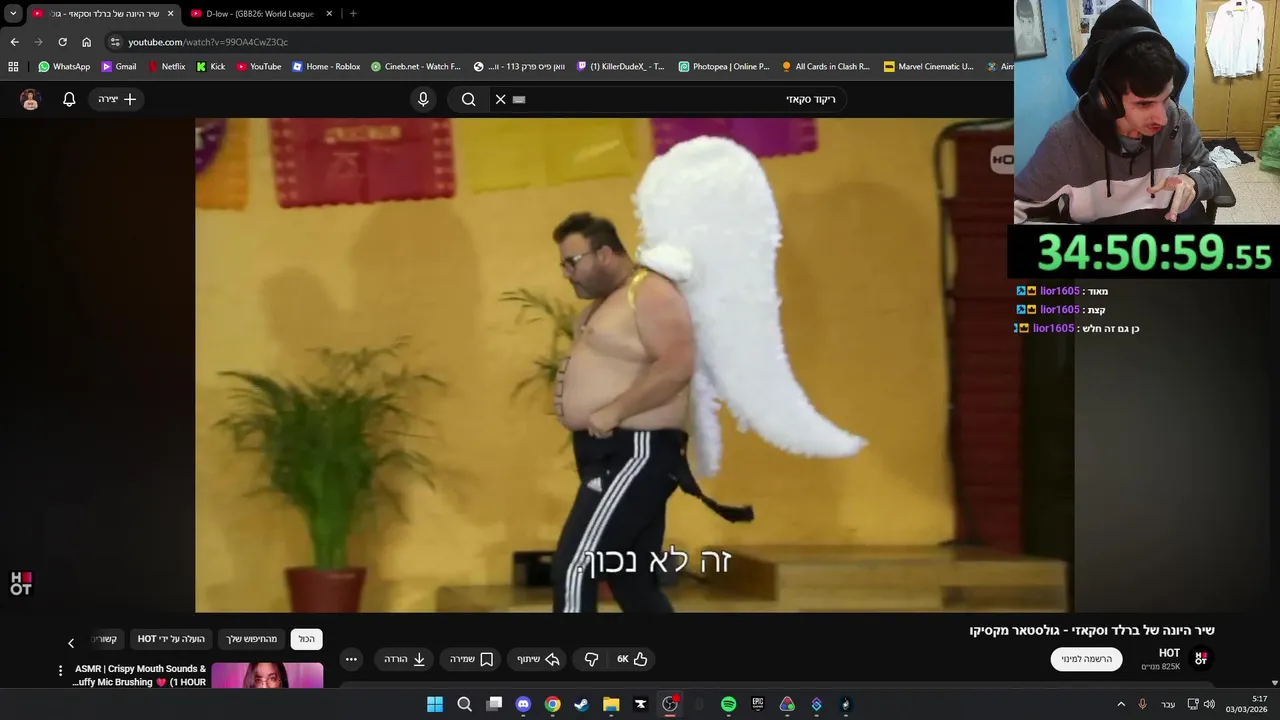Dislike the video with the thumbs down
The width and height of the screenshot is (1280, 720).
coord(591,659)
